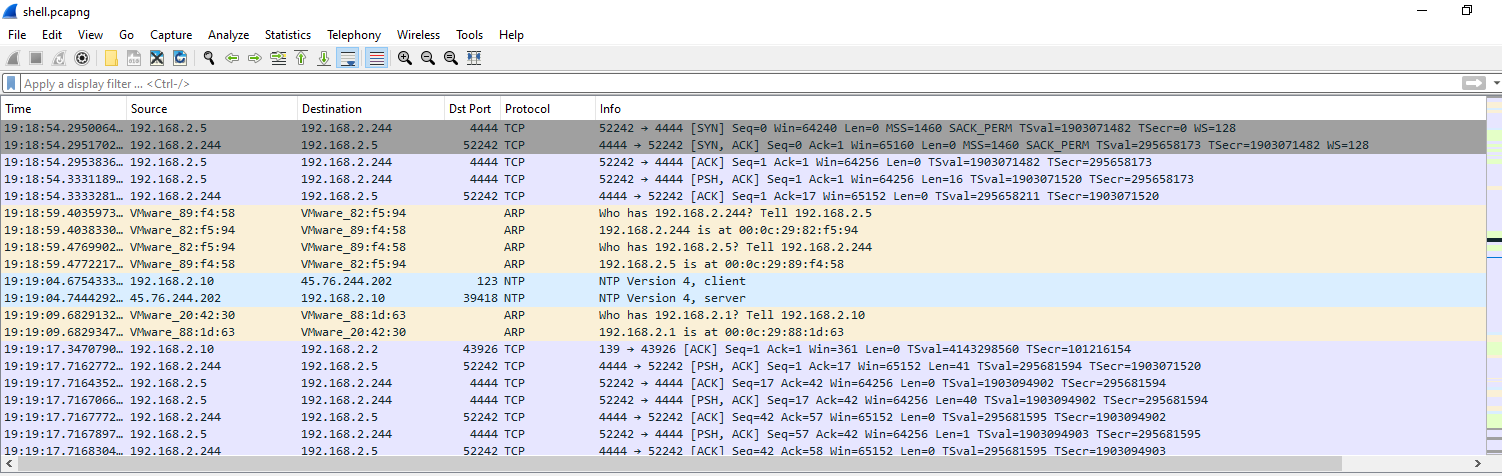Select the first NTP Version 4 client packet
The image size is (1502, 476).
pyautogui.click(x=700, y=281)
